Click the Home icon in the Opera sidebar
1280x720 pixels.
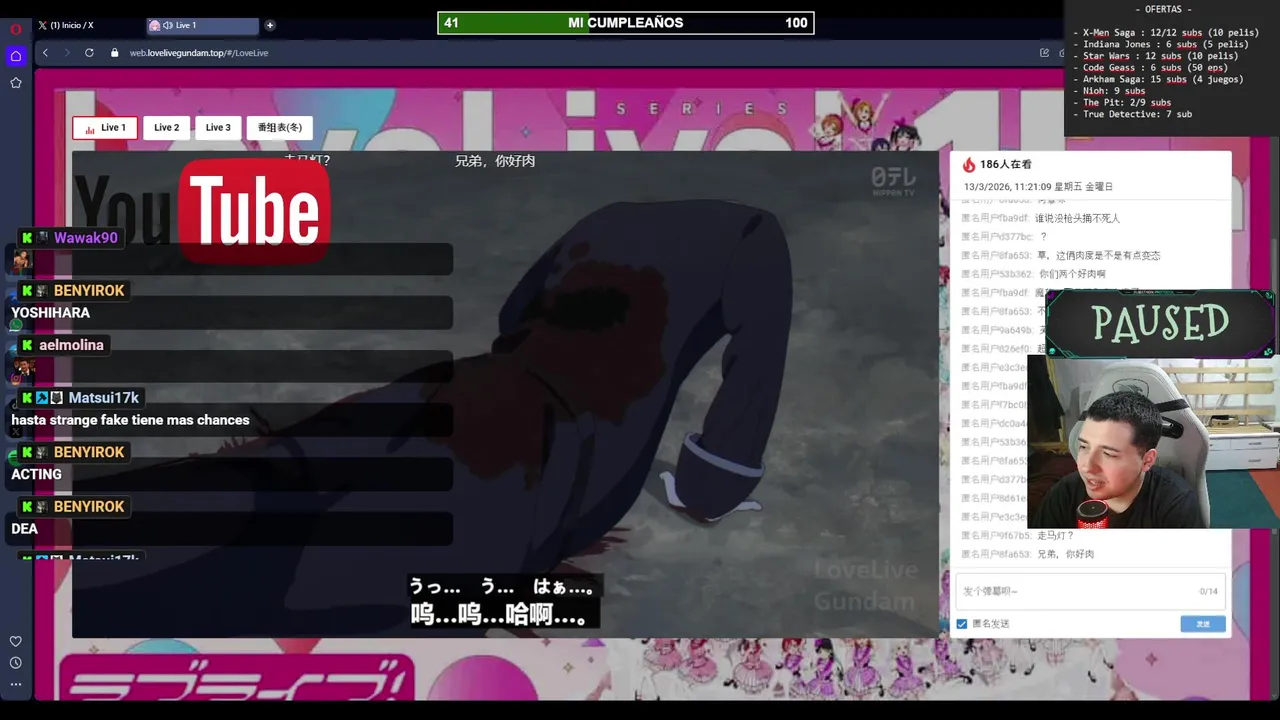16,56
